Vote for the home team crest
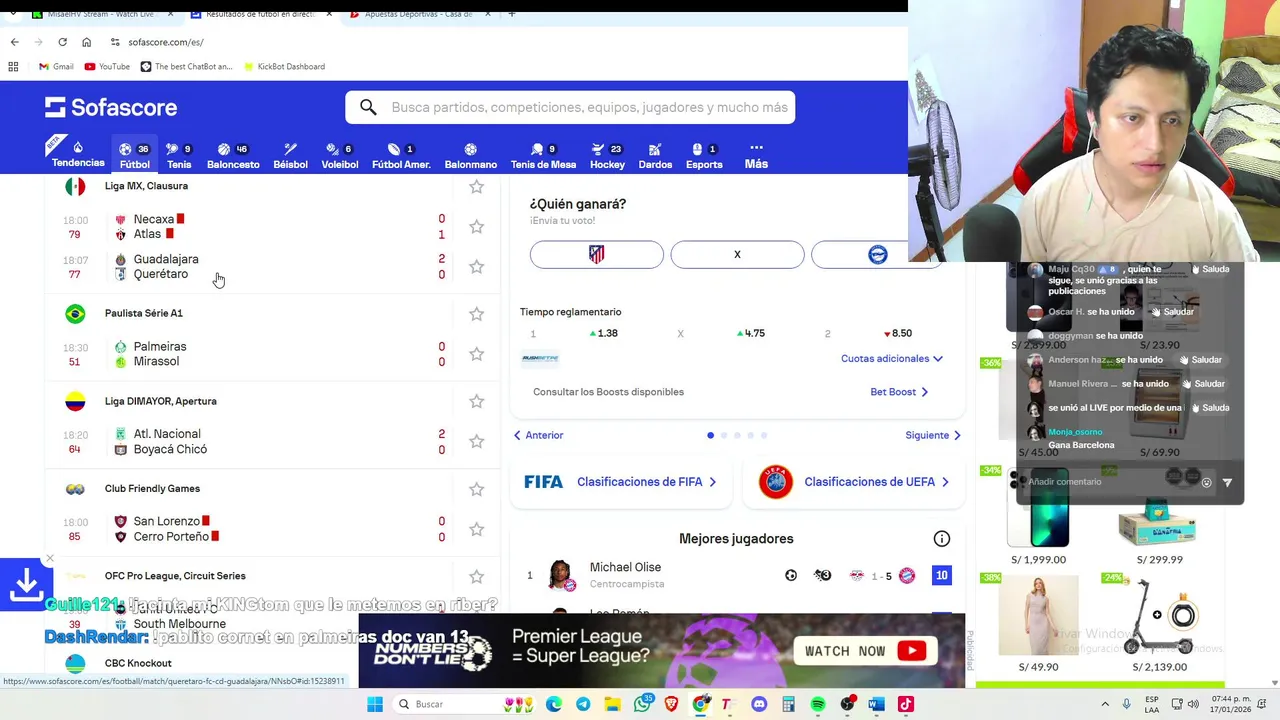The image size is (1280, 720). pos(596,255)
